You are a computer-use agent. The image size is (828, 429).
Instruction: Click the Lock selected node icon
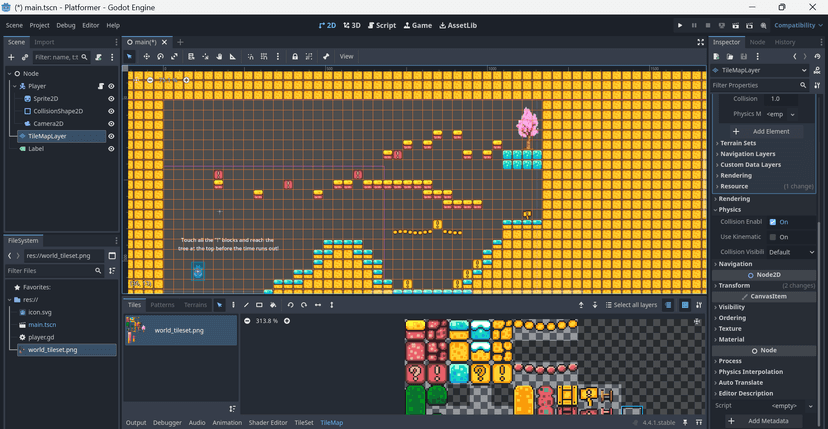point(294,56)
